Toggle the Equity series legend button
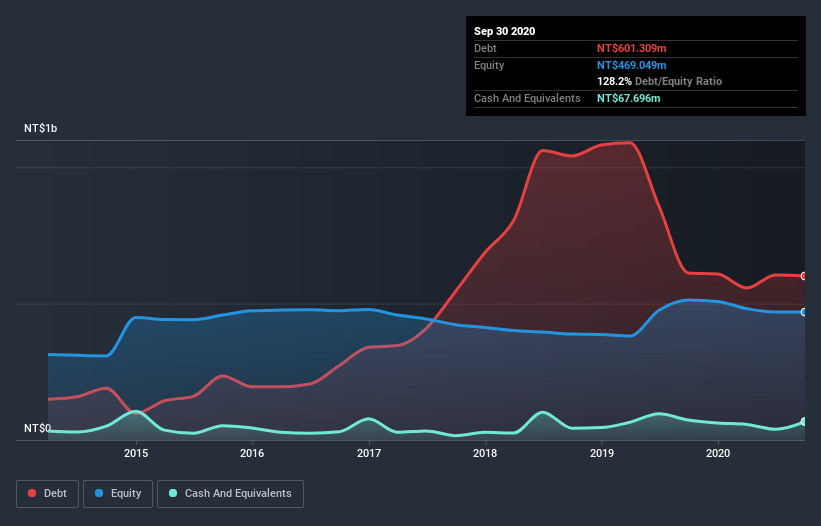 118,494
